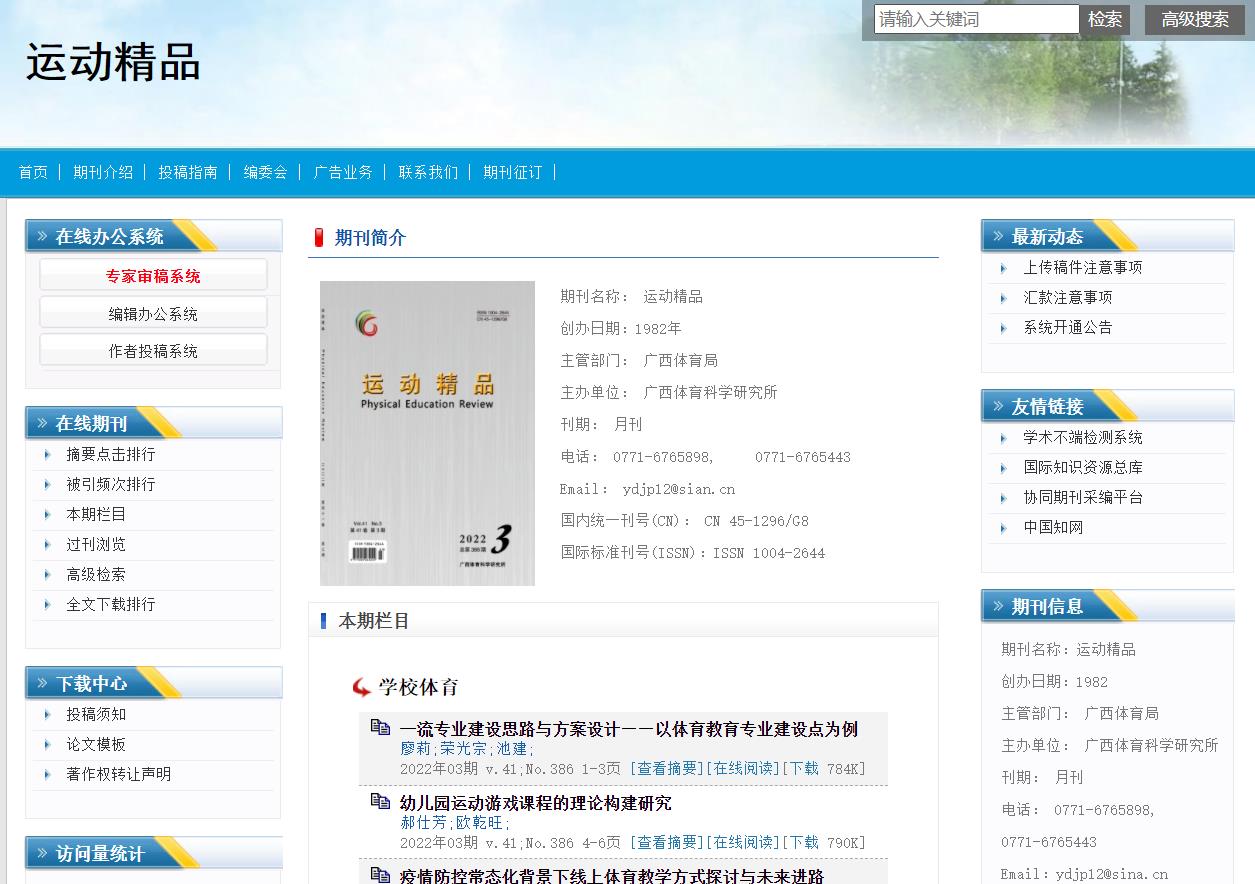
Task: Go to 首页 in the navigation bar
Action: click(33, 172)
